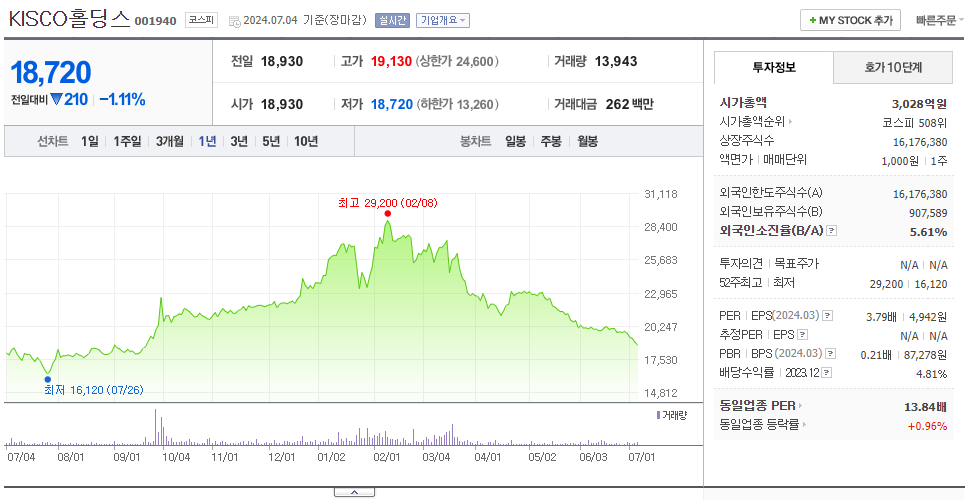
Task: Click the 거래량 value 13,943
Action: pyautogui.click(x=616, y=62)
